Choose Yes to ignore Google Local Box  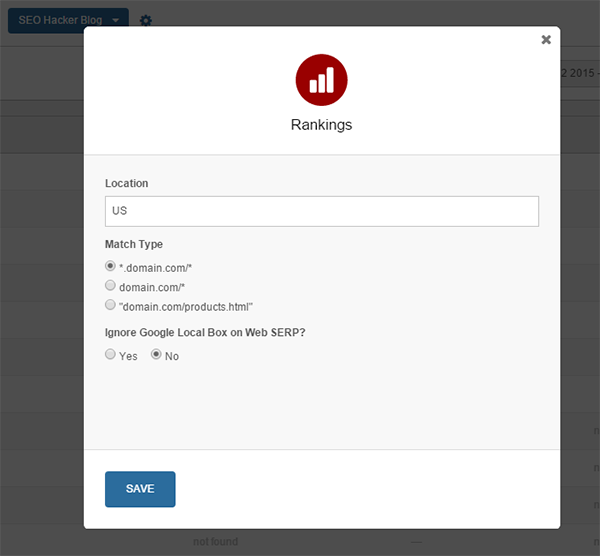(111, 355)
